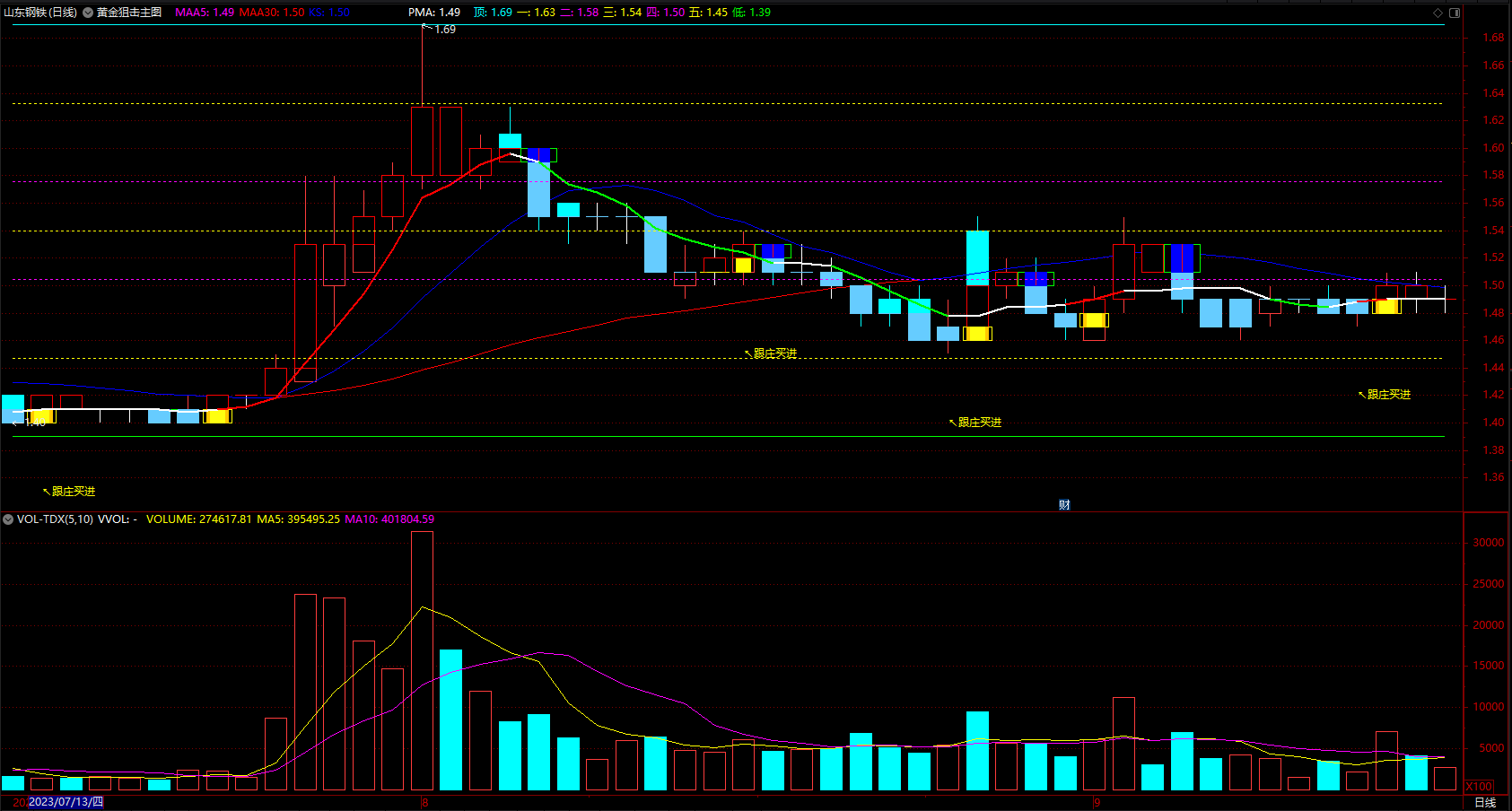The height and width of the screenshot is (811, 1512).
Task: Click the tallest volume bar
Action: [x=422, y=660]
